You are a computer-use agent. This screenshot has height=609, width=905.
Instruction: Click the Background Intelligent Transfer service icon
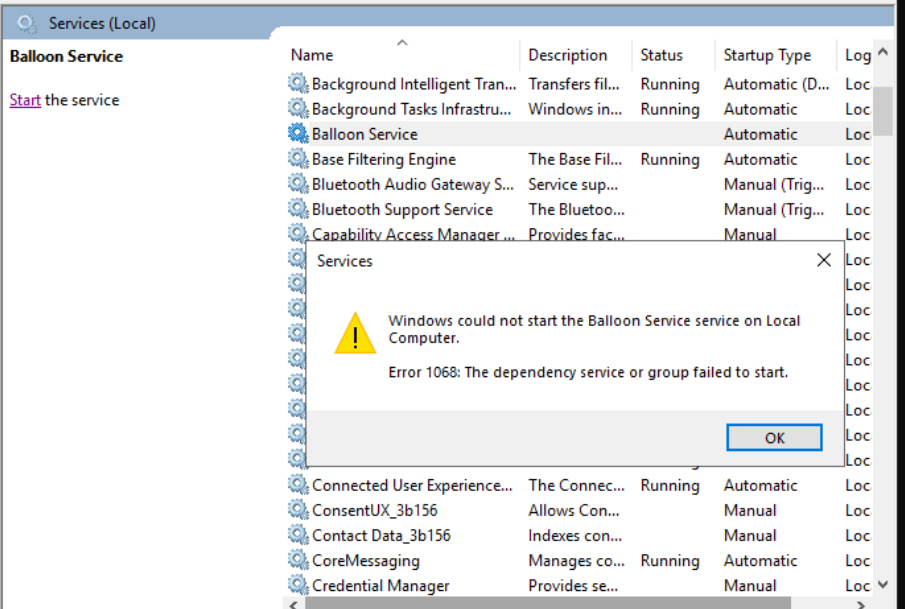point(298,84)
